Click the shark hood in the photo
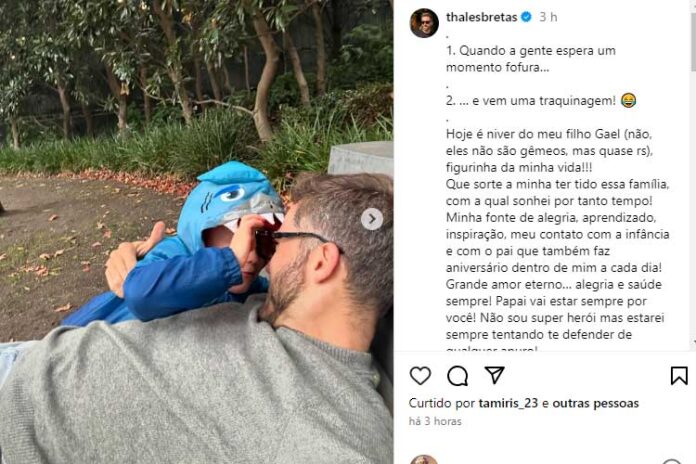 (x=231, y=200)
